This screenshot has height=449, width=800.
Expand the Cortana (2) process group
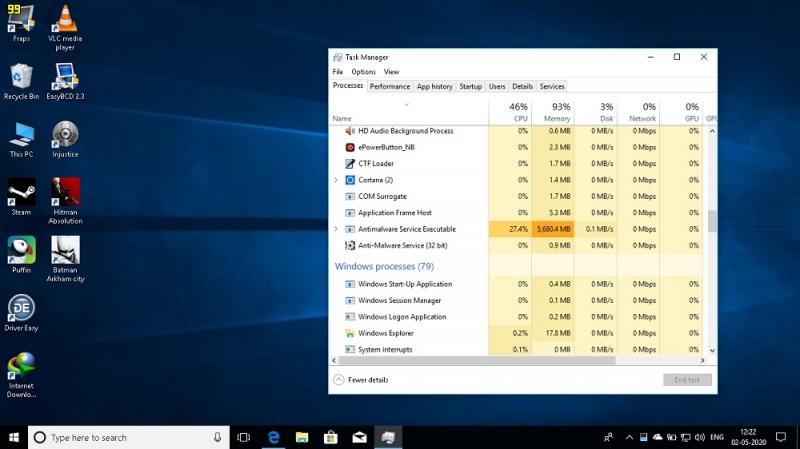tap(336, 180)
